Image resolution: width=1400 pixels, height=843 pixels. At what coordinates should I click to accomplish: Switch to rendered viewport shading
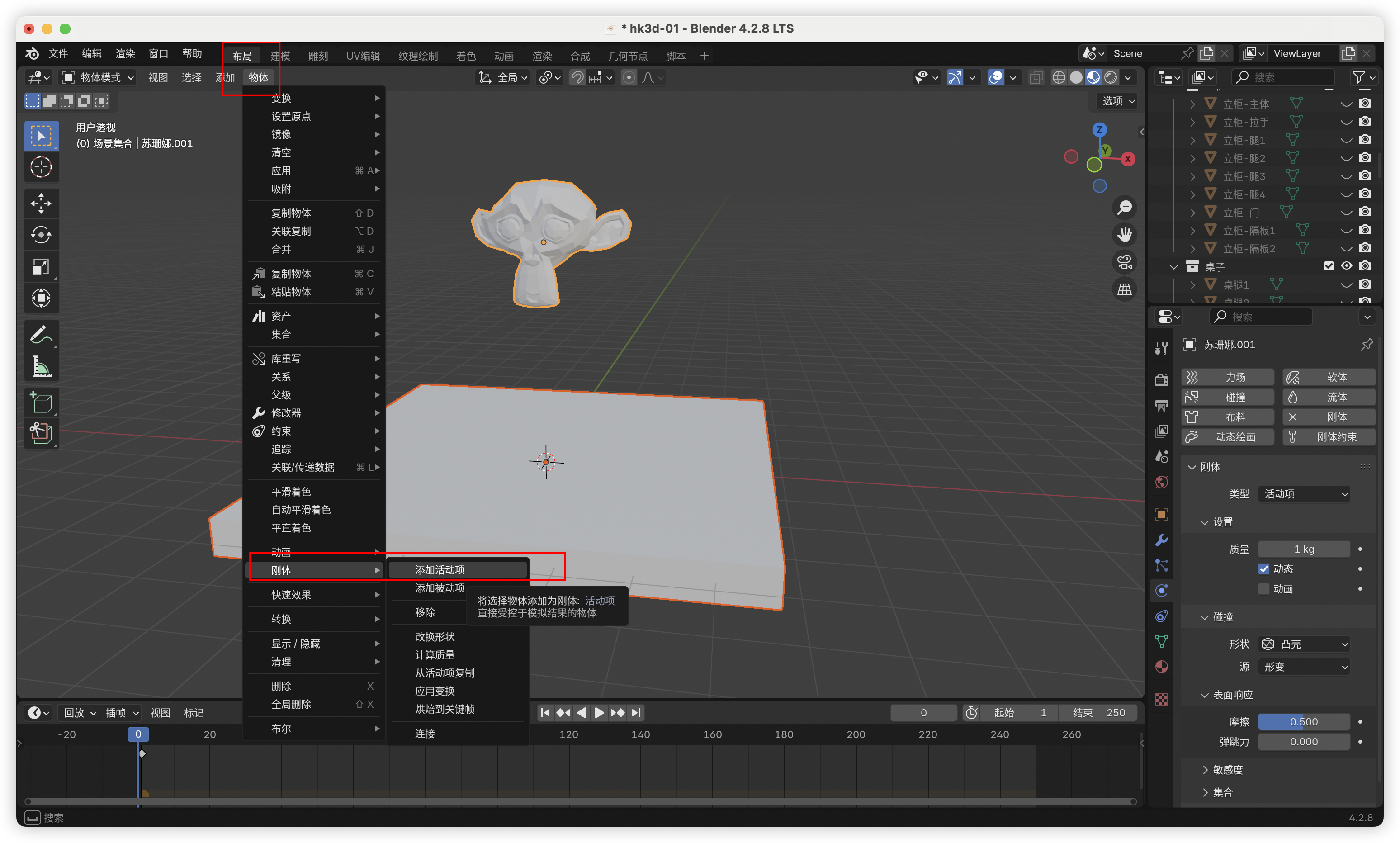pyautogui.click(x=1110, y=77)
